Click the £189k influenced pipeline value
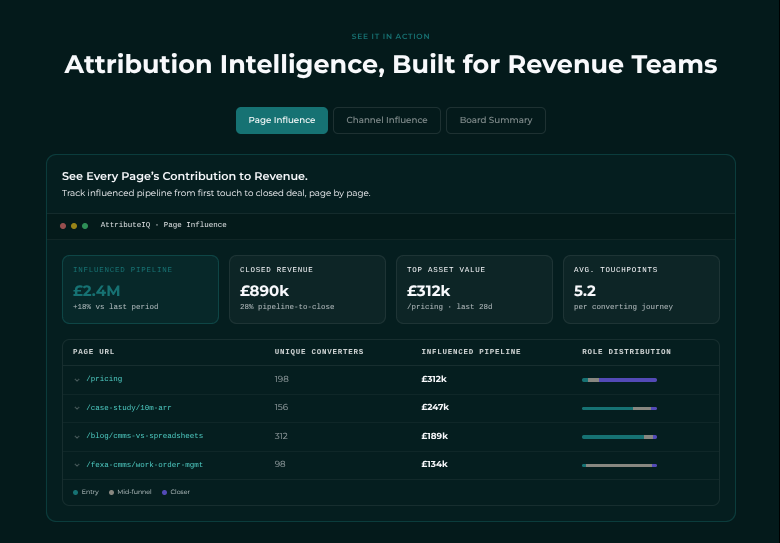Viewport: 780px width, 543px height. click(x=435, y=436)
